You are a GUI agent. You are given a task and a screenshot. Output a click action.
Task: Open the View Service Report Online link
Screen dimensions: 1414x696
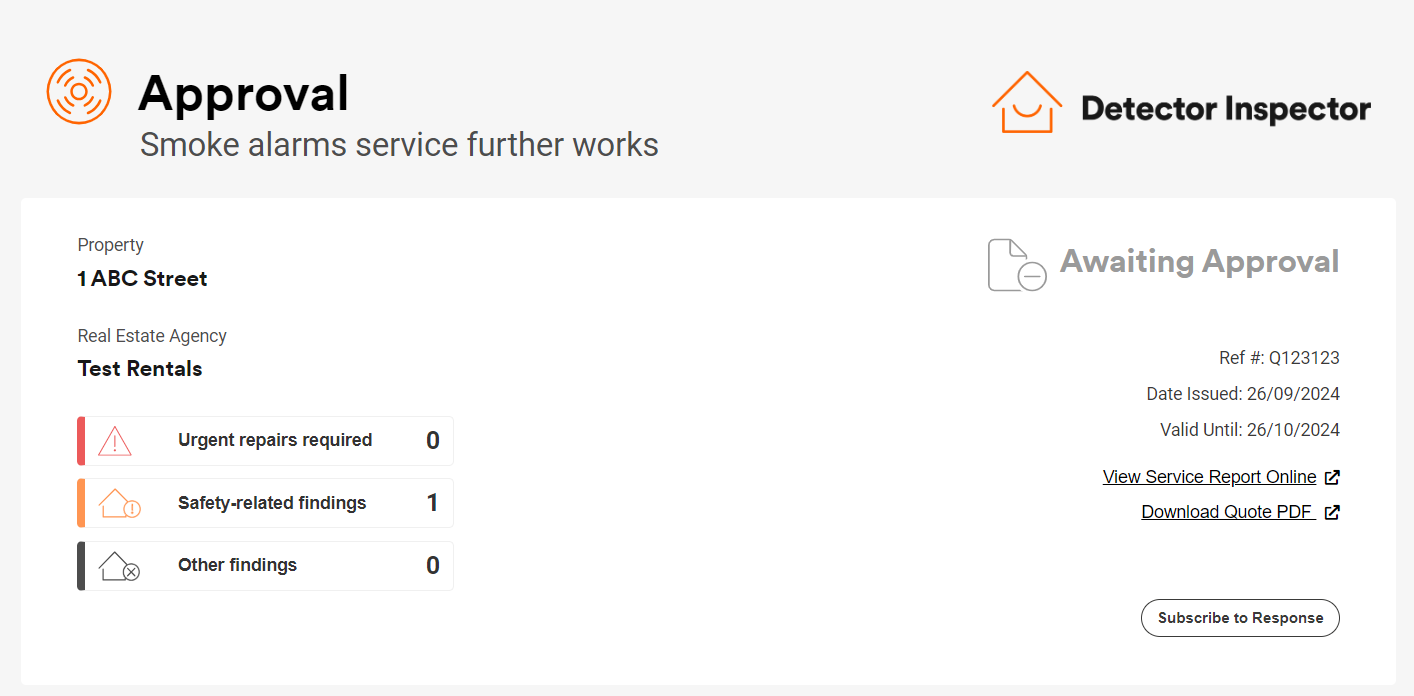click(1208, 477)
